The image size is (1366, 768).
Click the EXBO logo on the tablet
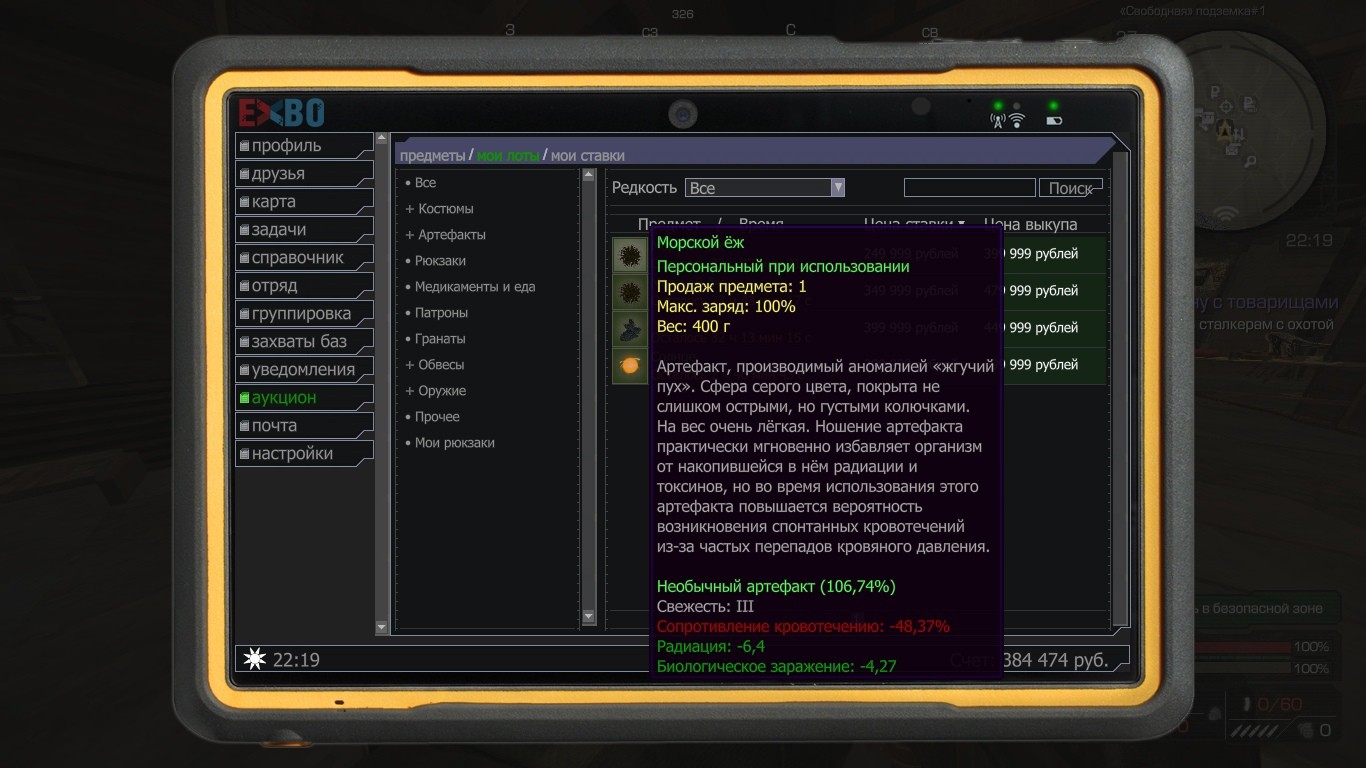click(x=281, y=112)
